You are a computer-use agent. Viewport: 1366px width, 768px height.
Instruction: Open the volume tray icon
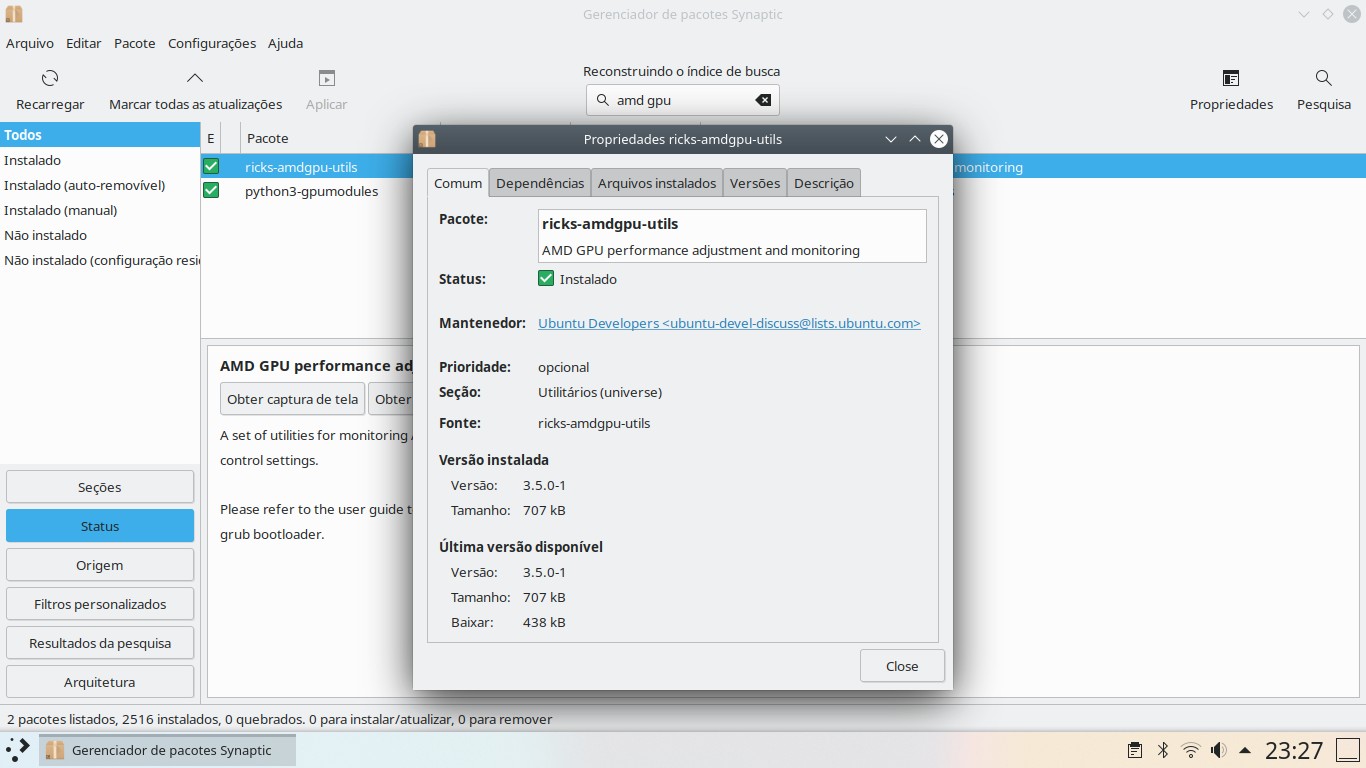[1218, 750]
